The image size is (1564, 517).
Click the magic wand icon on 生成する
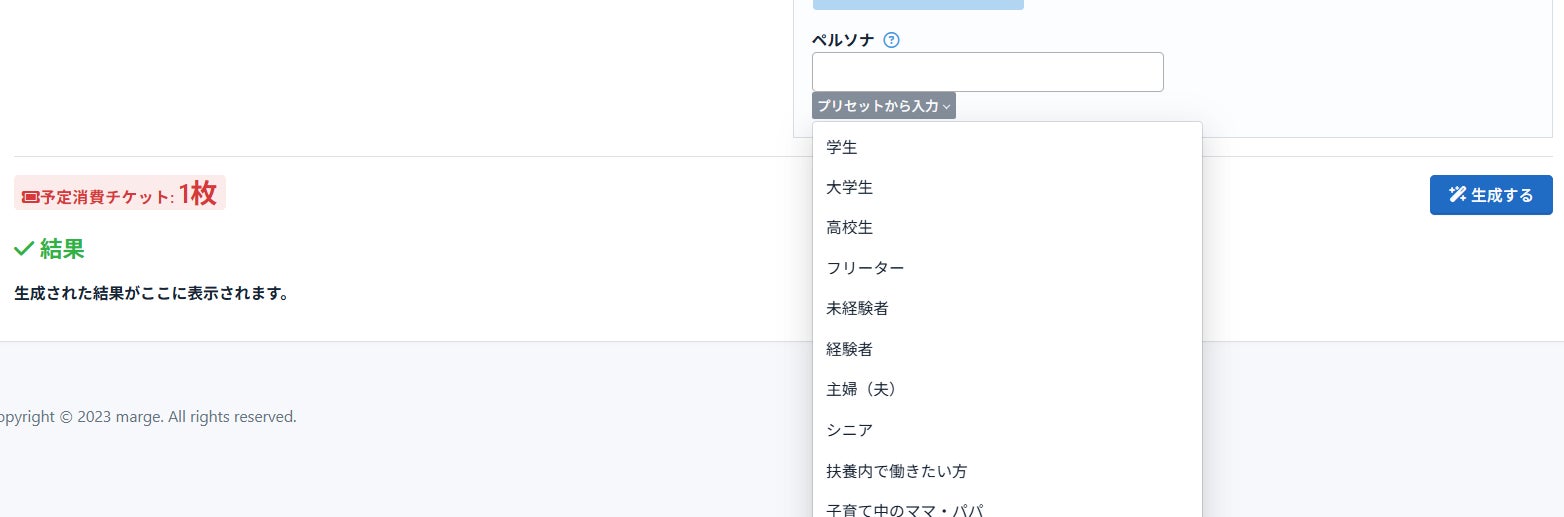pos(1457,195)
